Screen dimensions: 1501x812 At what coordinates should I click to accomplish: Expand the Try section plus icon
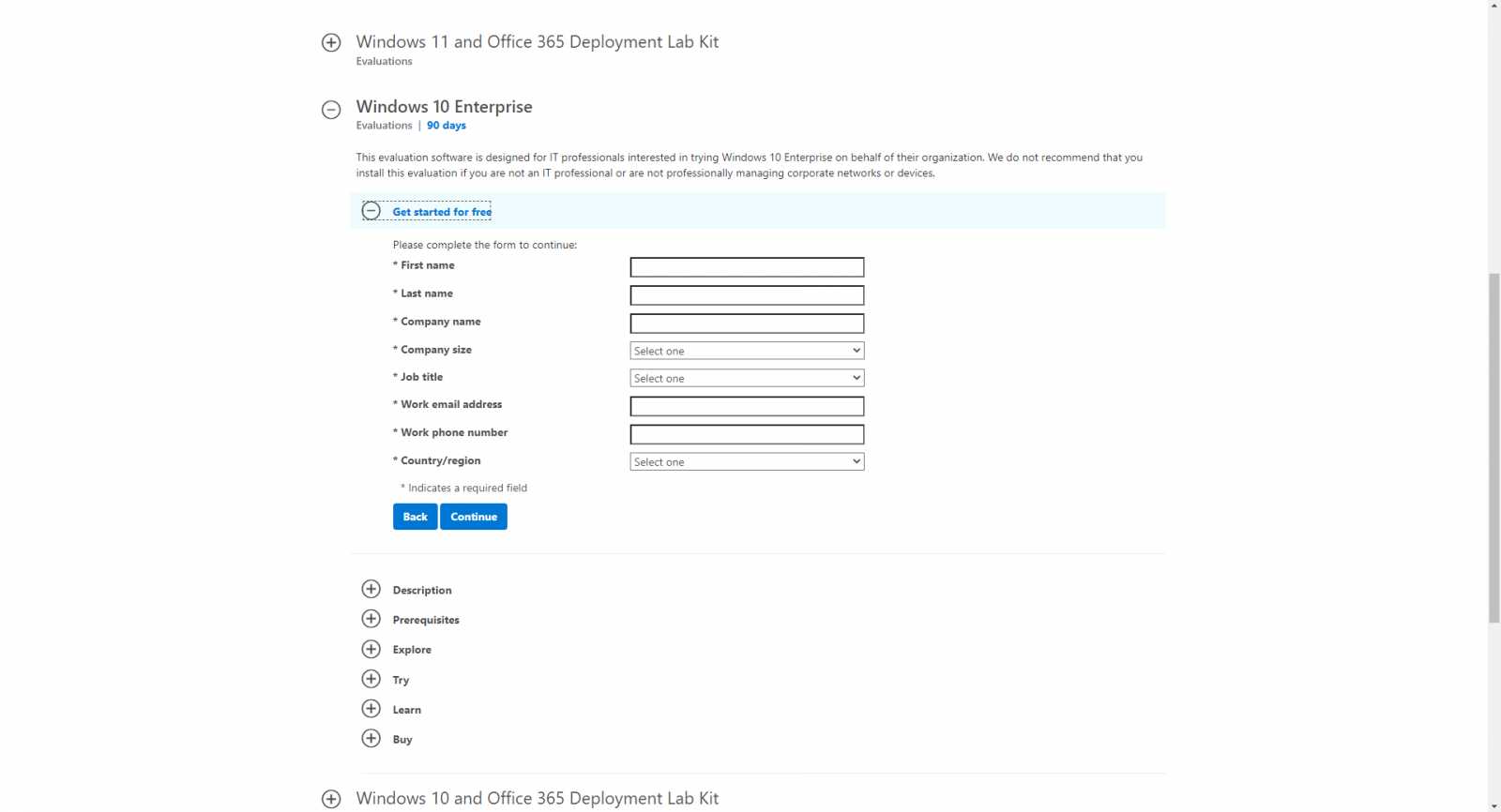[371, 679]
